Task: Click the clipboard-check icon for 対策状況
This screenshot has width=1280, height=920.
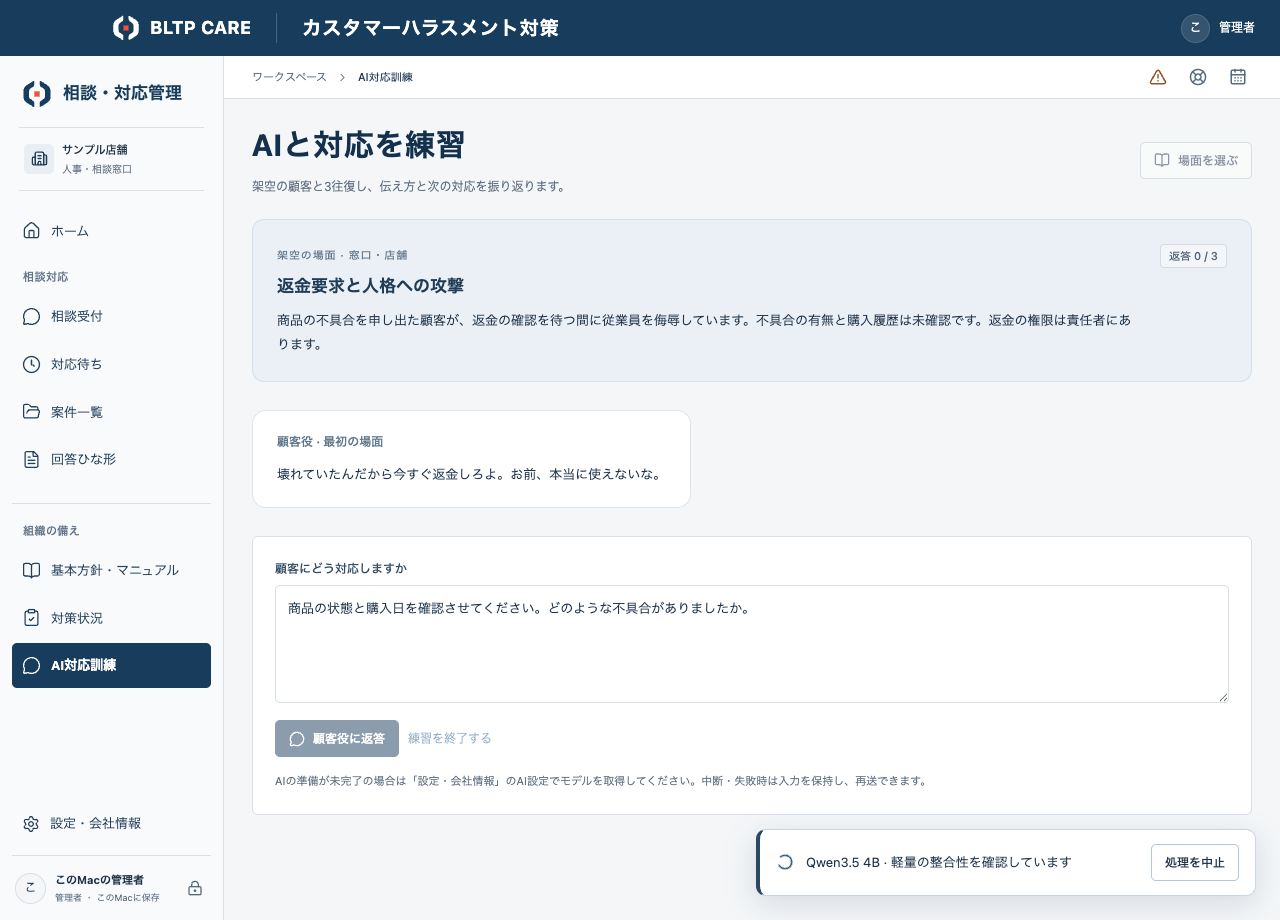Action: pos(31,618)
